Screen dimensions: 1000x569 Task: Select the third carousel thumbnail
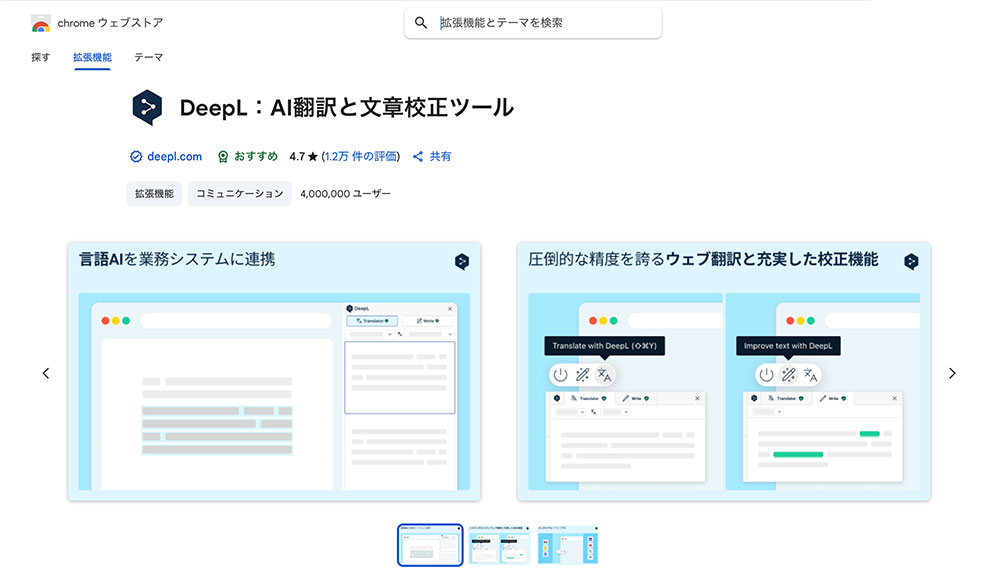pyautogui.click(x=568, y=545)
